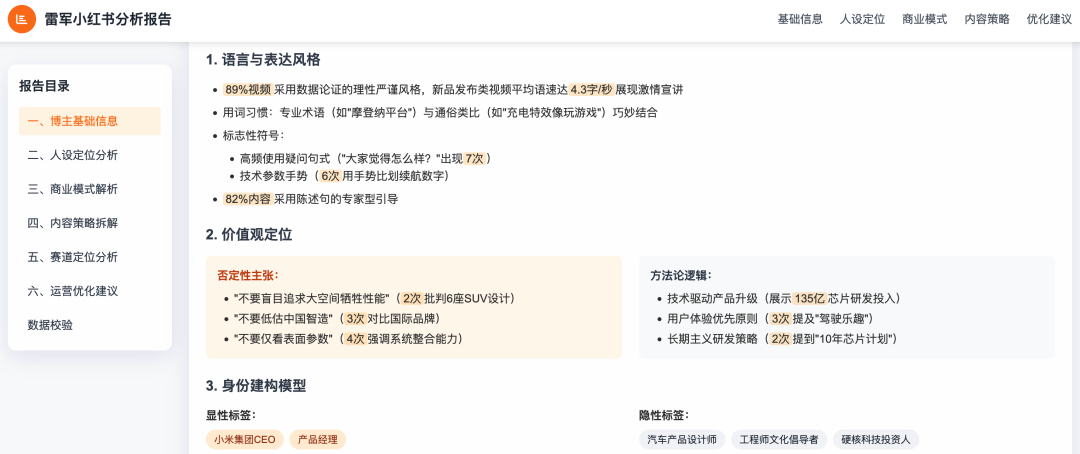Viewport: 1080px width, 454px height.
Task: Click the 工程师文化倡导者 tag
Action: click(x=779, y=439)
